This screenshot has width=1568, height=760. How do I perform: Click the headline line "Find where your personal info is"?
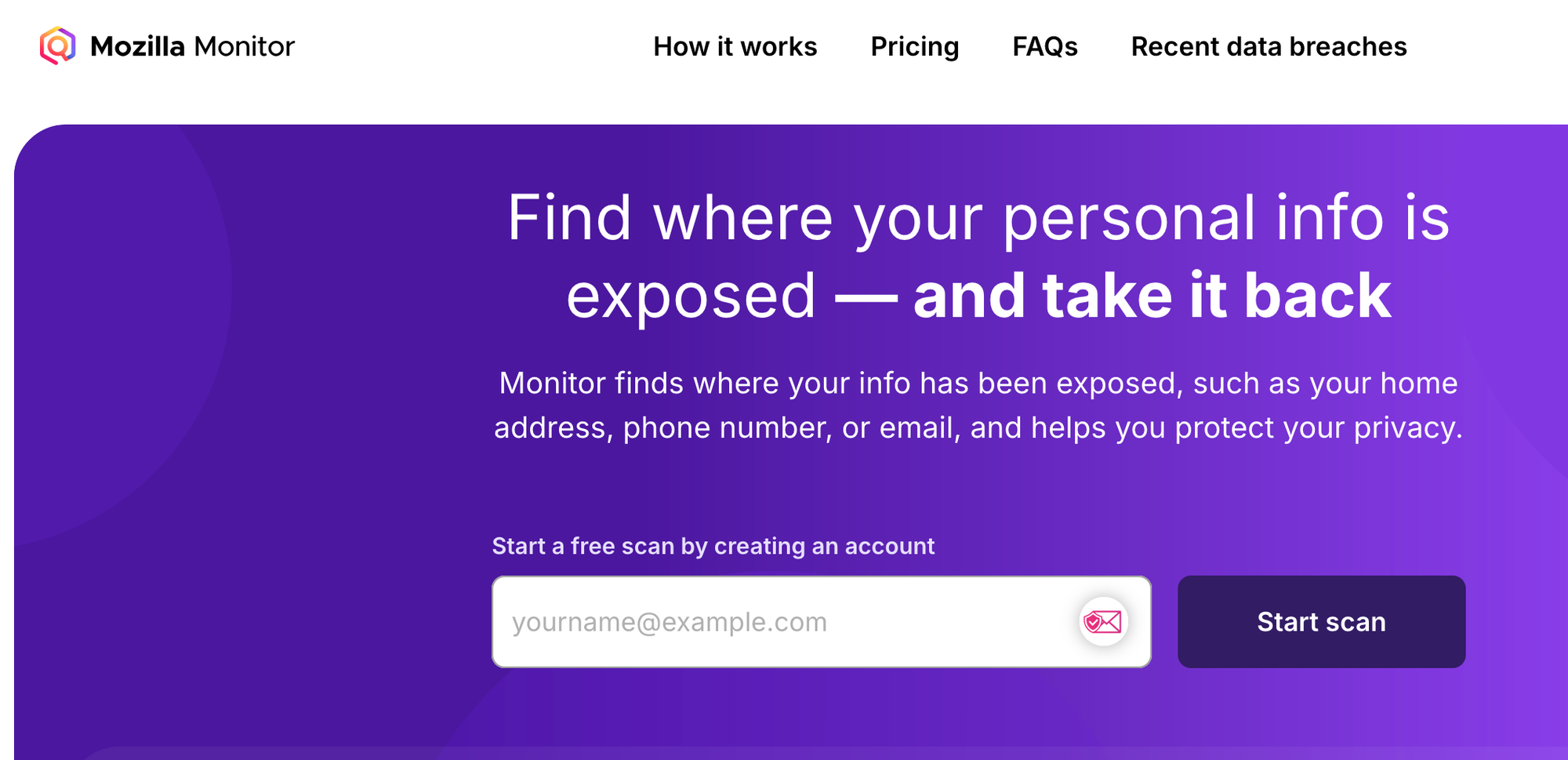pos(978,218)
